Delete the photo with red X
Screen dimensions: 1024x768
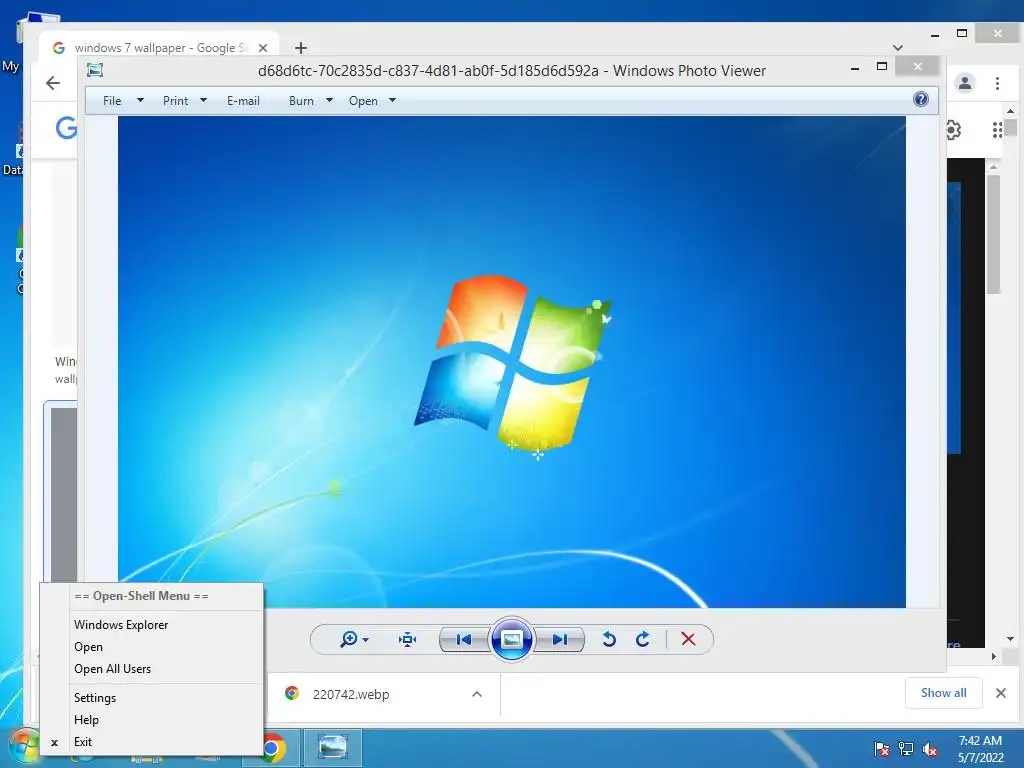[688, 639]
